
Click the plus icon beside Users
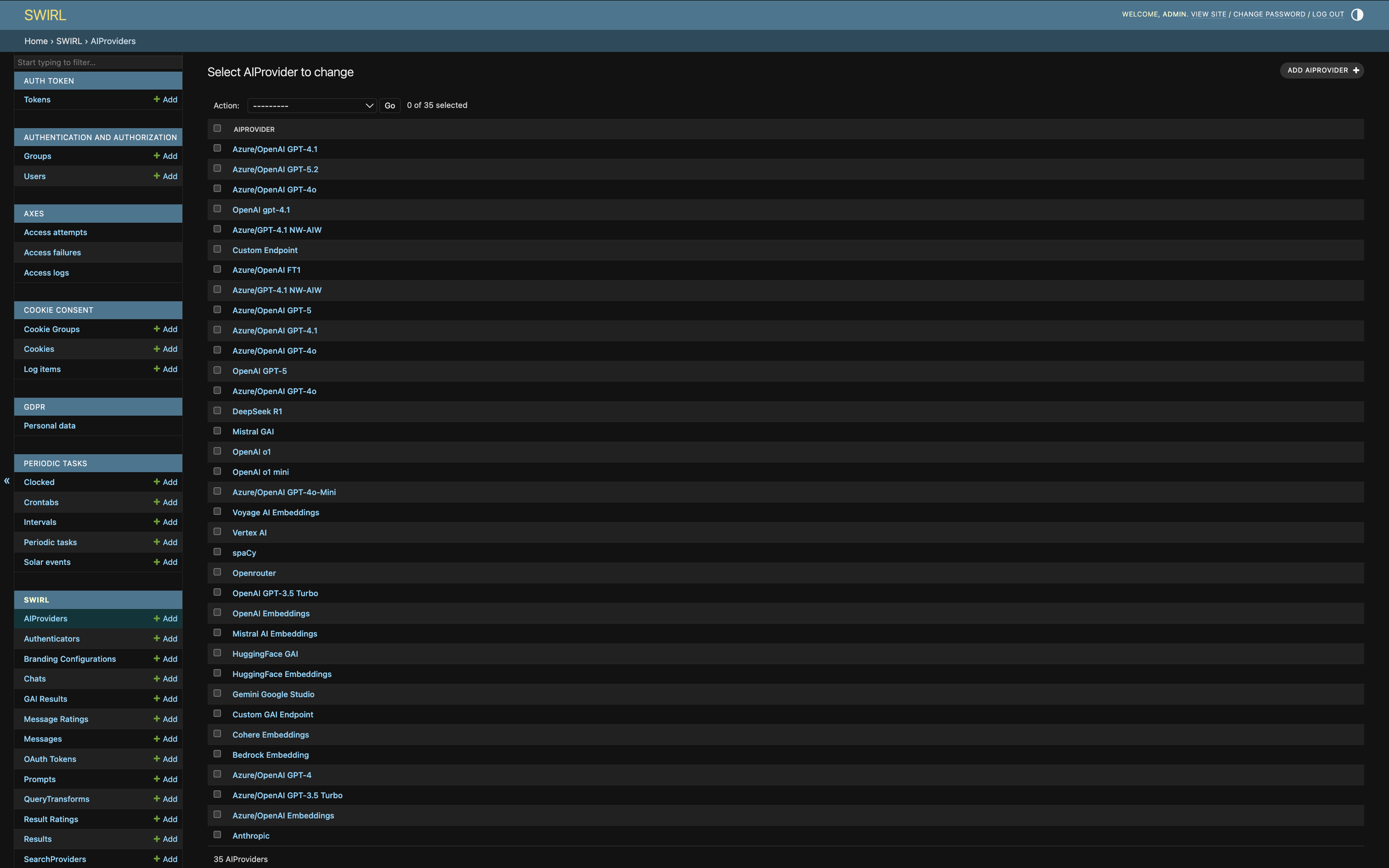157,176
